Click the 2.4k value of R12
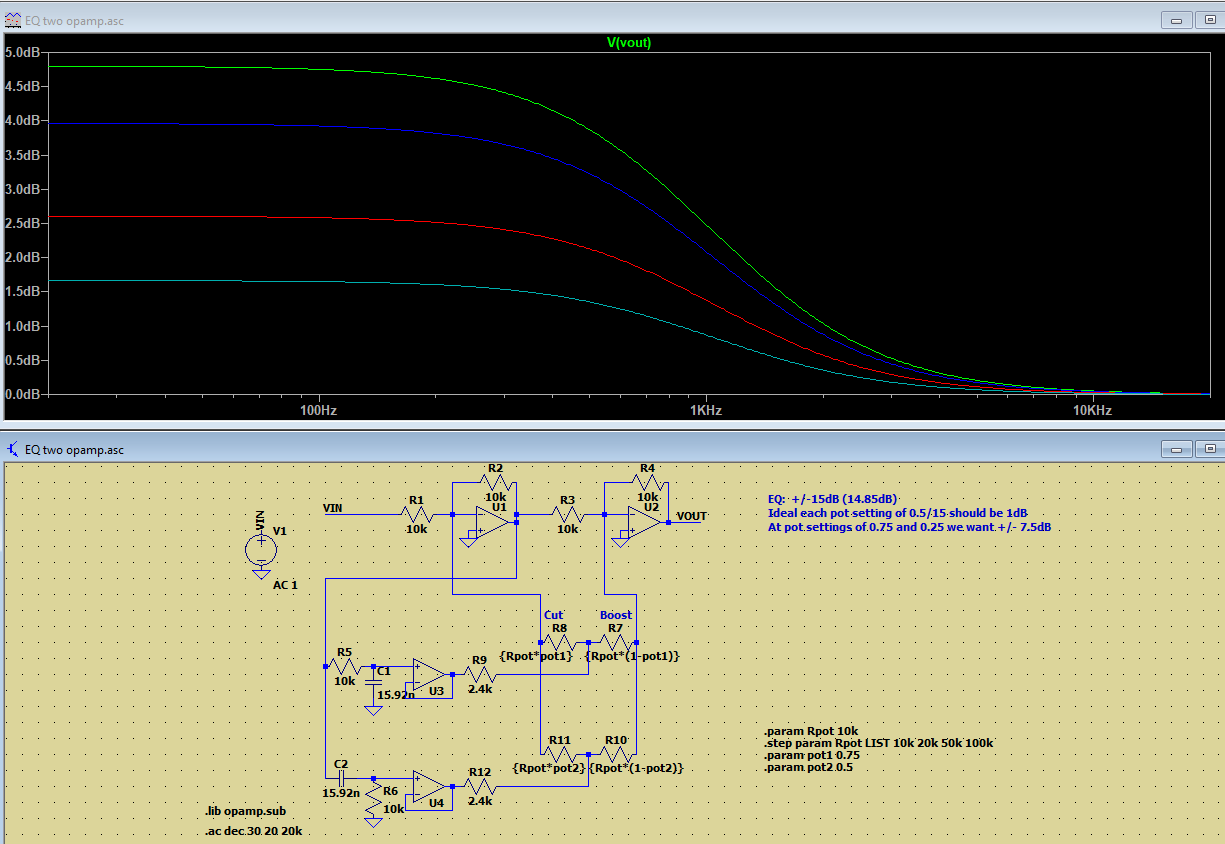This screenshot has width=1225, height=844. pyautogui.click(x=481, y=801)
